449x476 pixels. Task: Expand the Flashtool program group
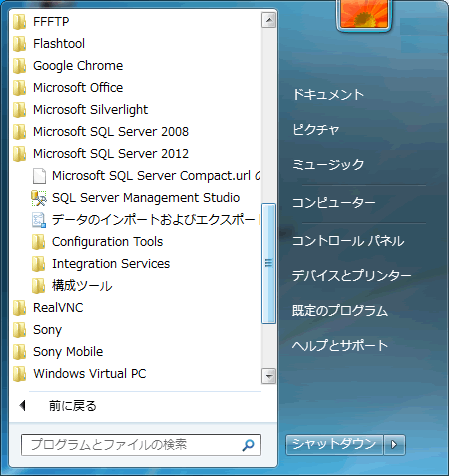point(59,44)
